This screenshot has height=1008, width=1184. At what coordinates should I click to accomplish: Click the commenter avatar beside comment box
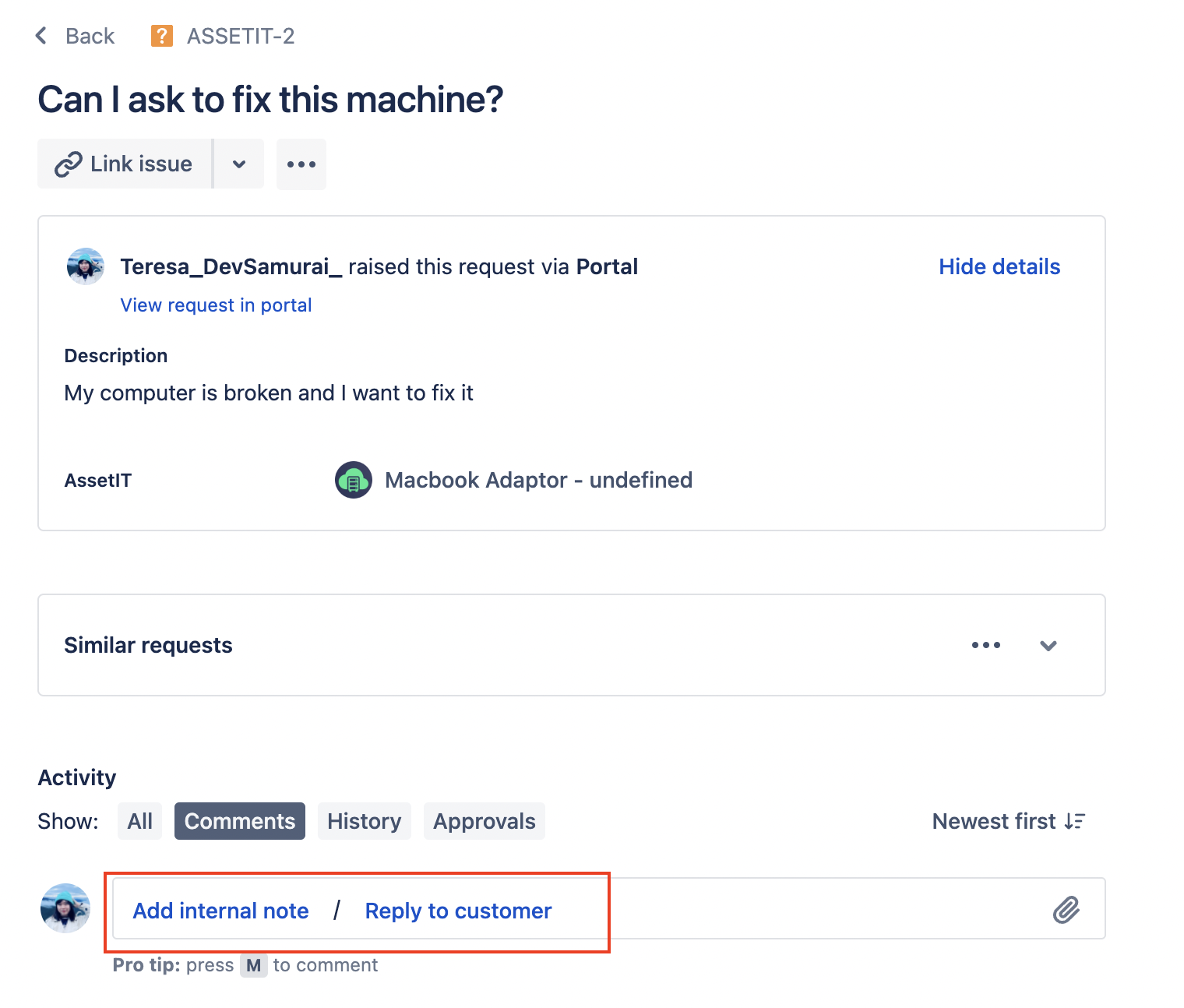65,908
